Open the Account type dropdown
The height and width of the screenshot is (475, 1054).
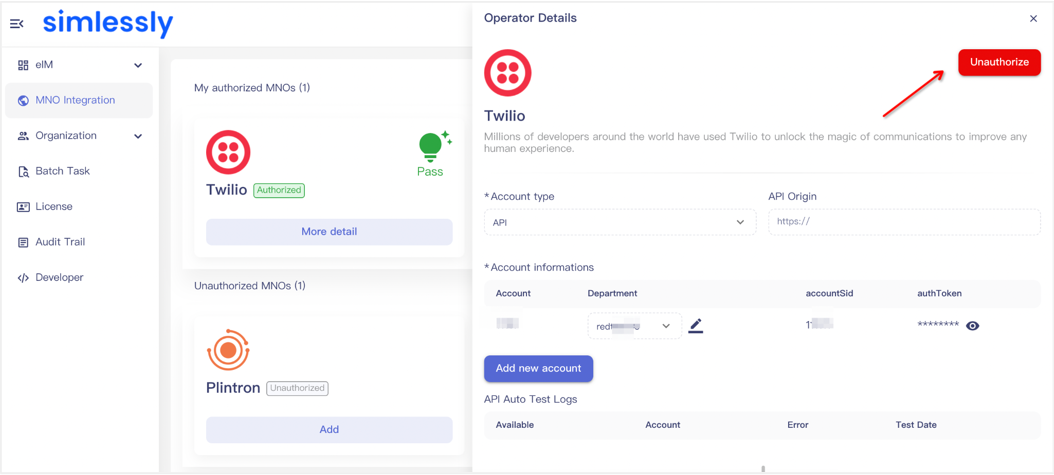[x=620, y=222]
